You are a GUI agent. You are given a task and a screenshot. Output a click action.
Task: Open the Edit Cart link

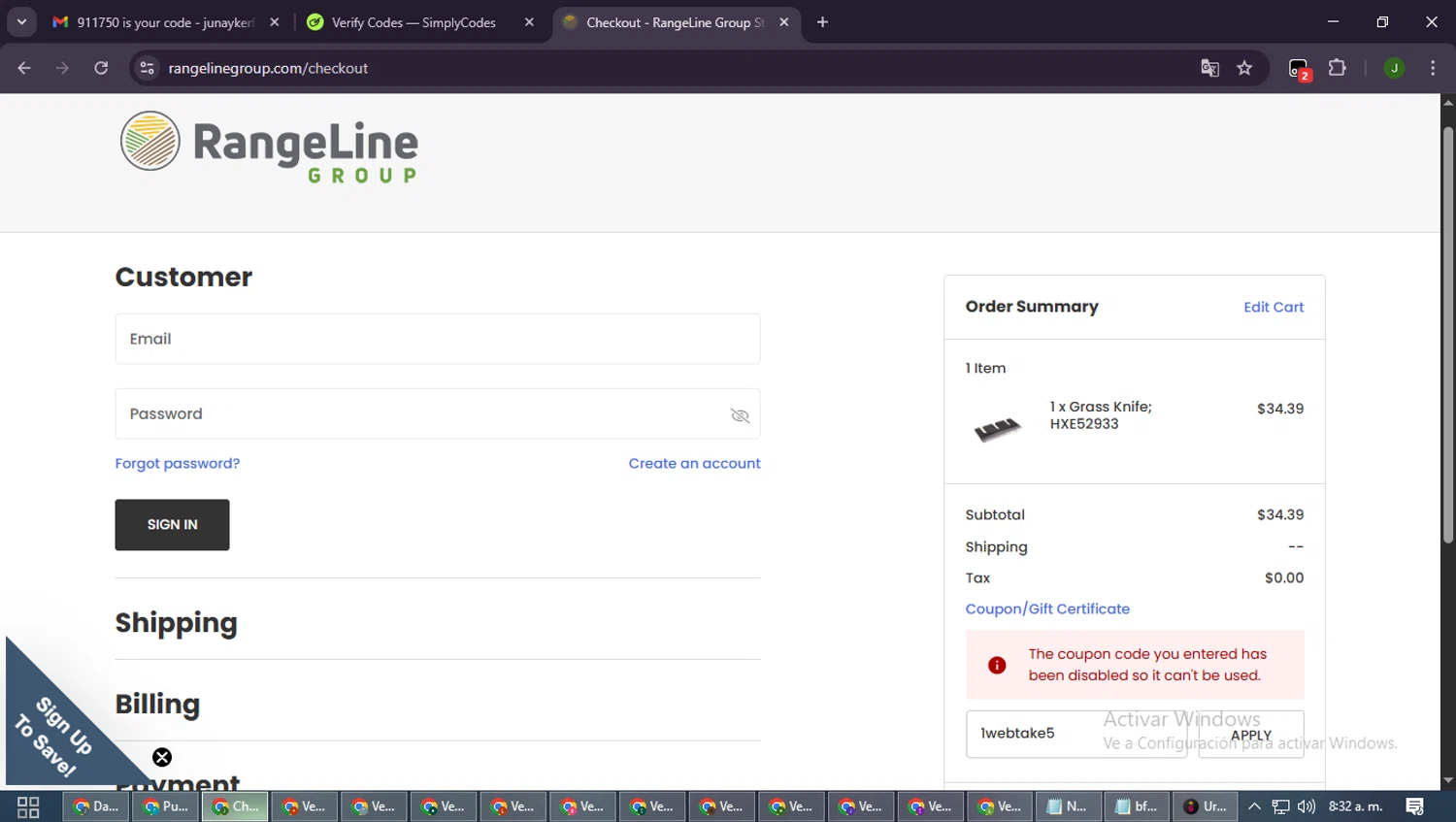click(x=1274, y=307)
